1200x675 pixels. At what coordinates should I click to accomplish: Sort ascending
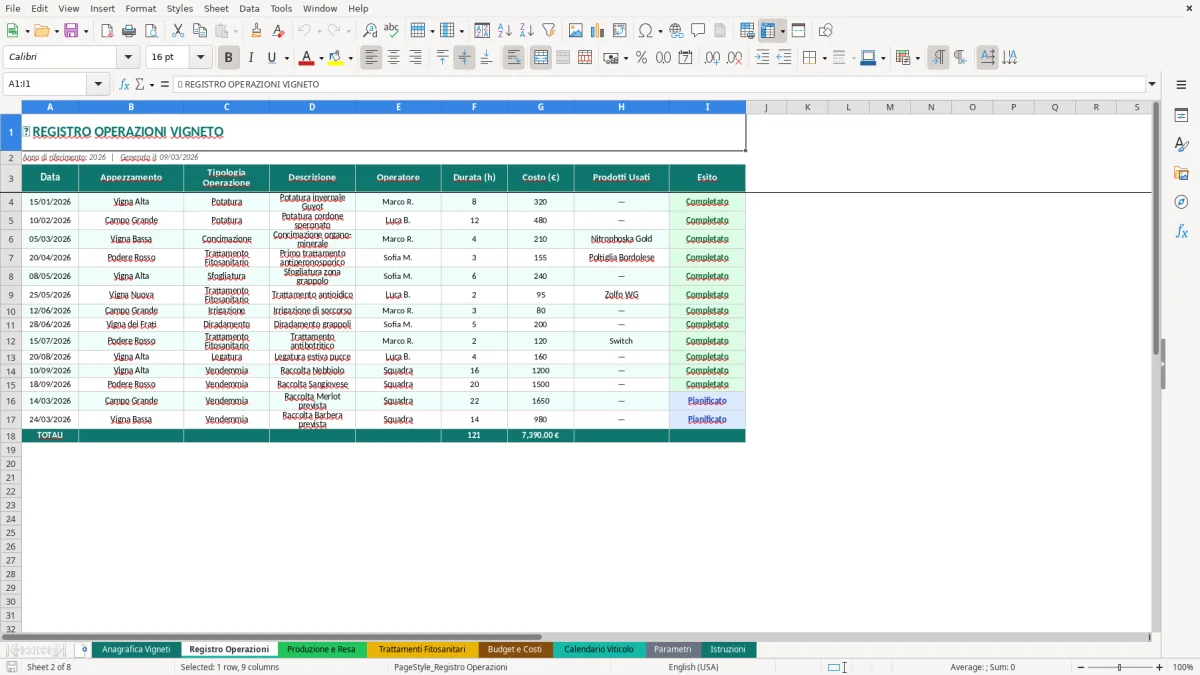click(505, 31)
